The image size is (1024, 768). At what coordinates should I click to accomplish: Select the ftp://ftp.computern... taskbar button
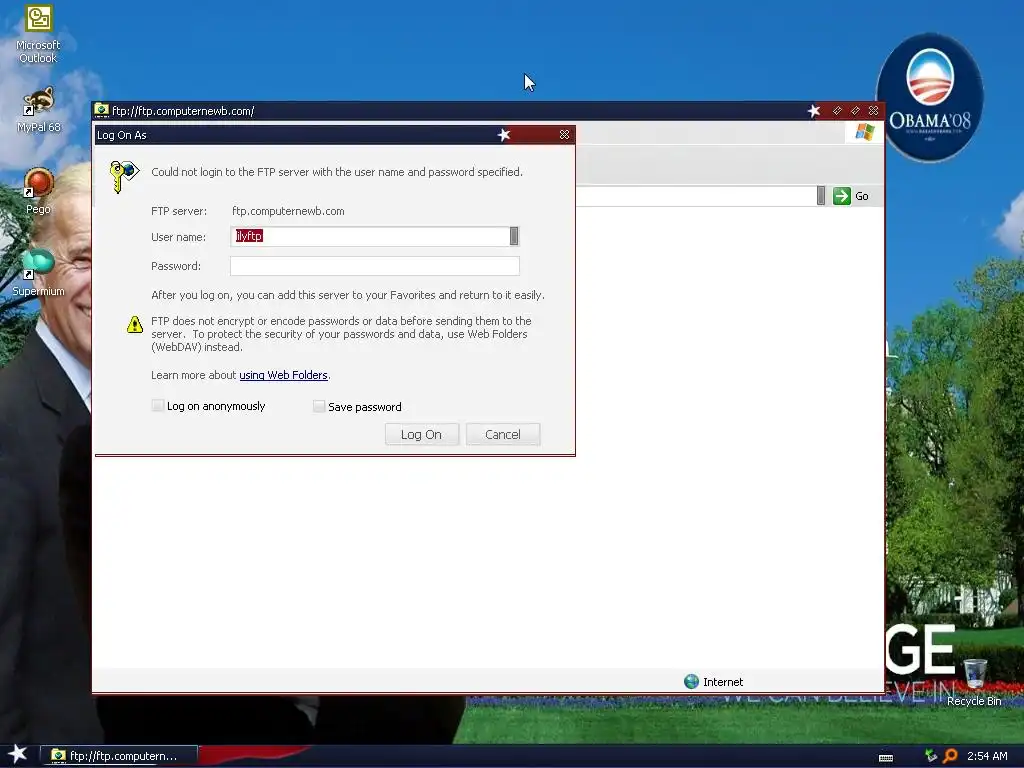[x=120, y=756]
